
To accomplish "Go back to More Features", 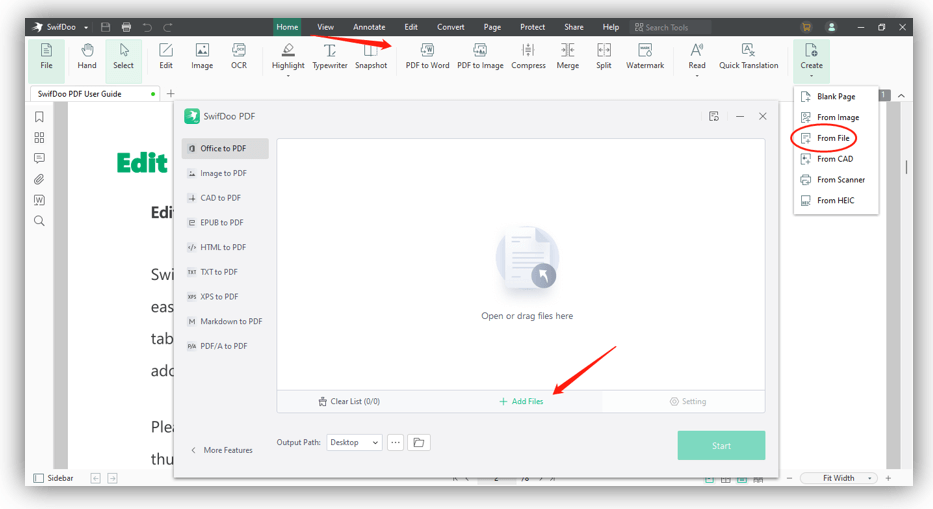I will coord(221,450).
